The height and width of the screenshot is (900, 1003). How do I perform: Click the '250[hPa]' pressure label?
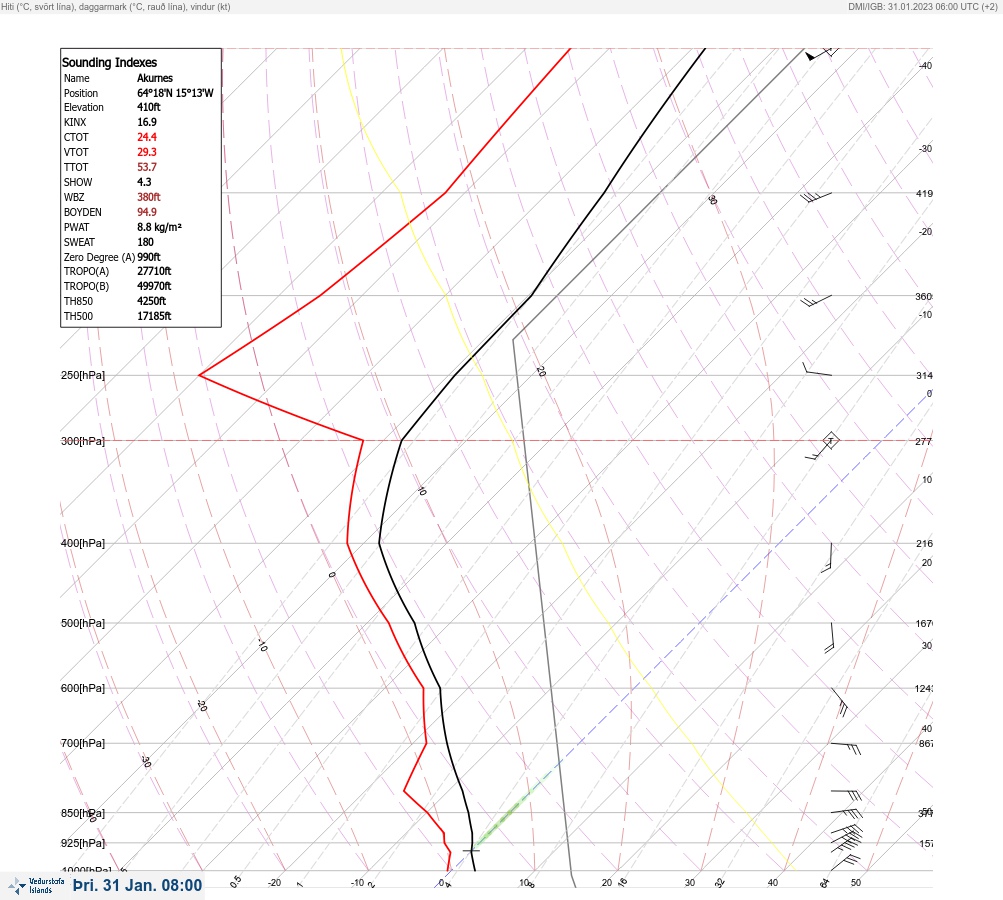coord(83,375)
